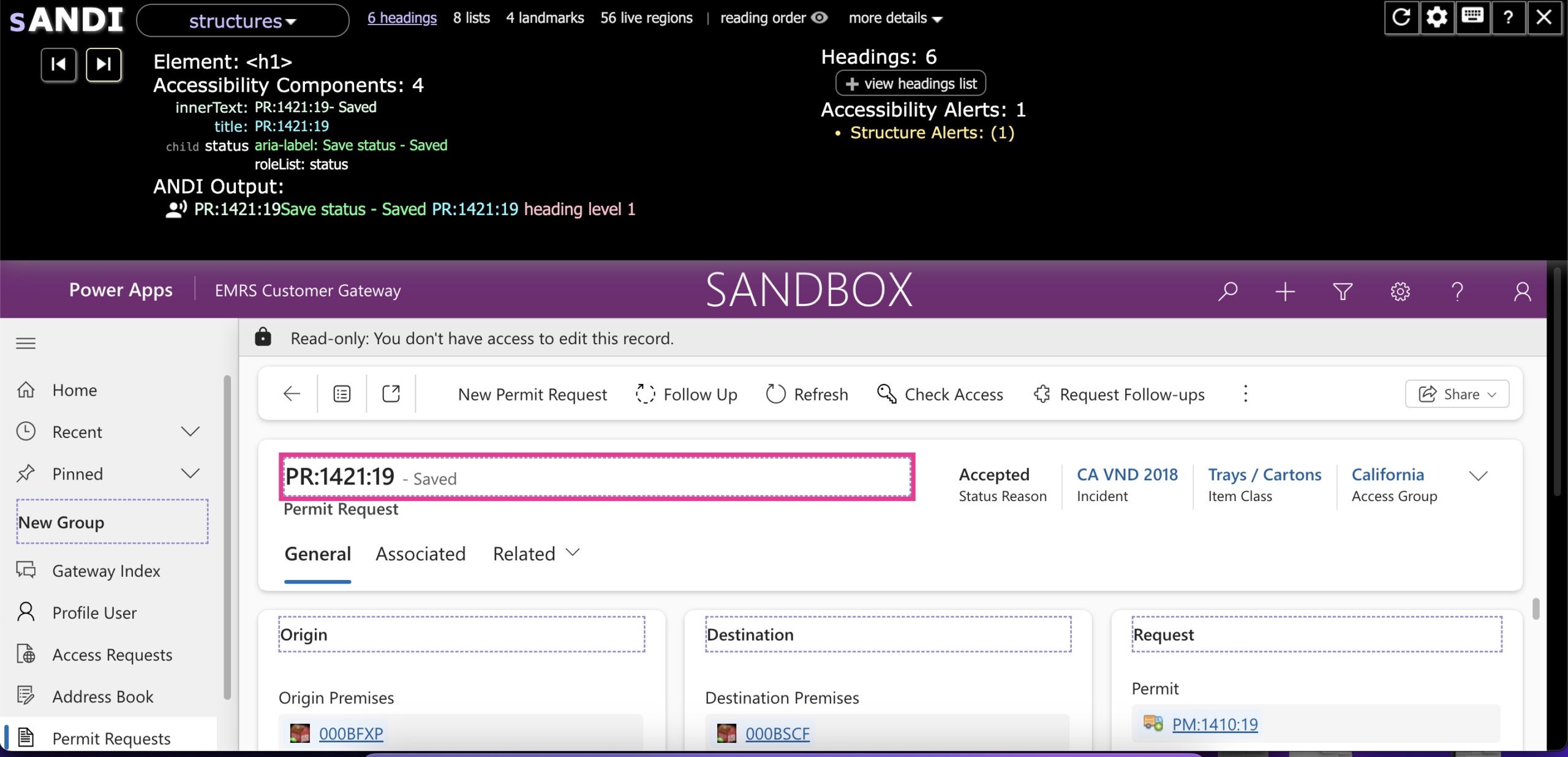
Task: Open the structures module dropdown
Action: point(243,21)
